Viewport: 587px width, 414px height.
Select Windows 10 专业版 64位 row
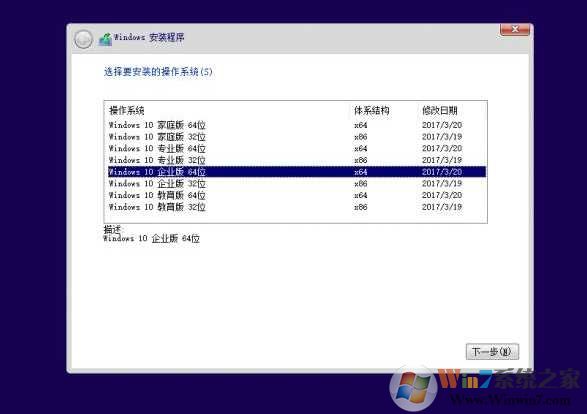coord(297,148)
